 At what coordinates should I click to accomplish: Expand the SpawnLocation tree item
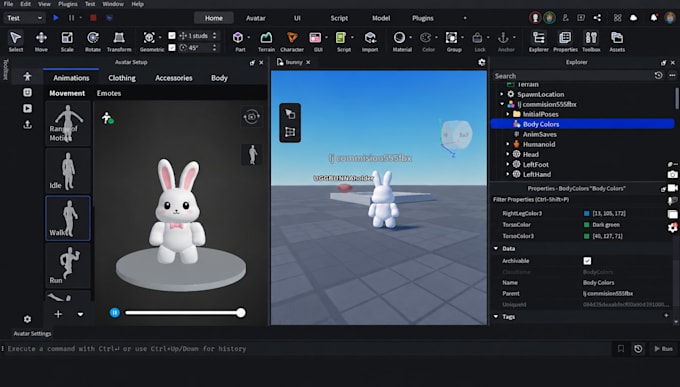tap(502, 94)
